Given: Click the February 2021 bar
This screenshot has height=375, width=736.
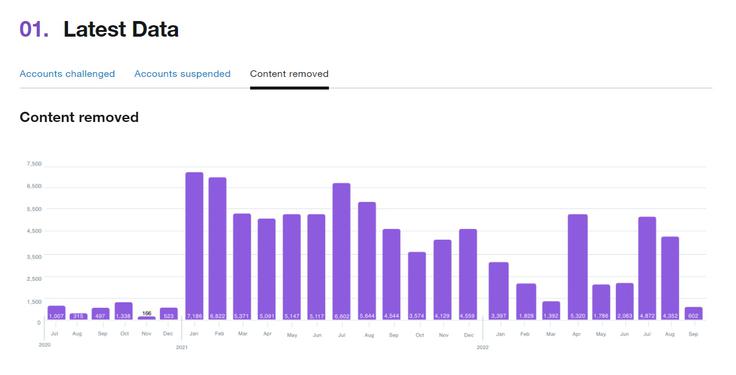Looking at the screenshot, I should 217,249.
